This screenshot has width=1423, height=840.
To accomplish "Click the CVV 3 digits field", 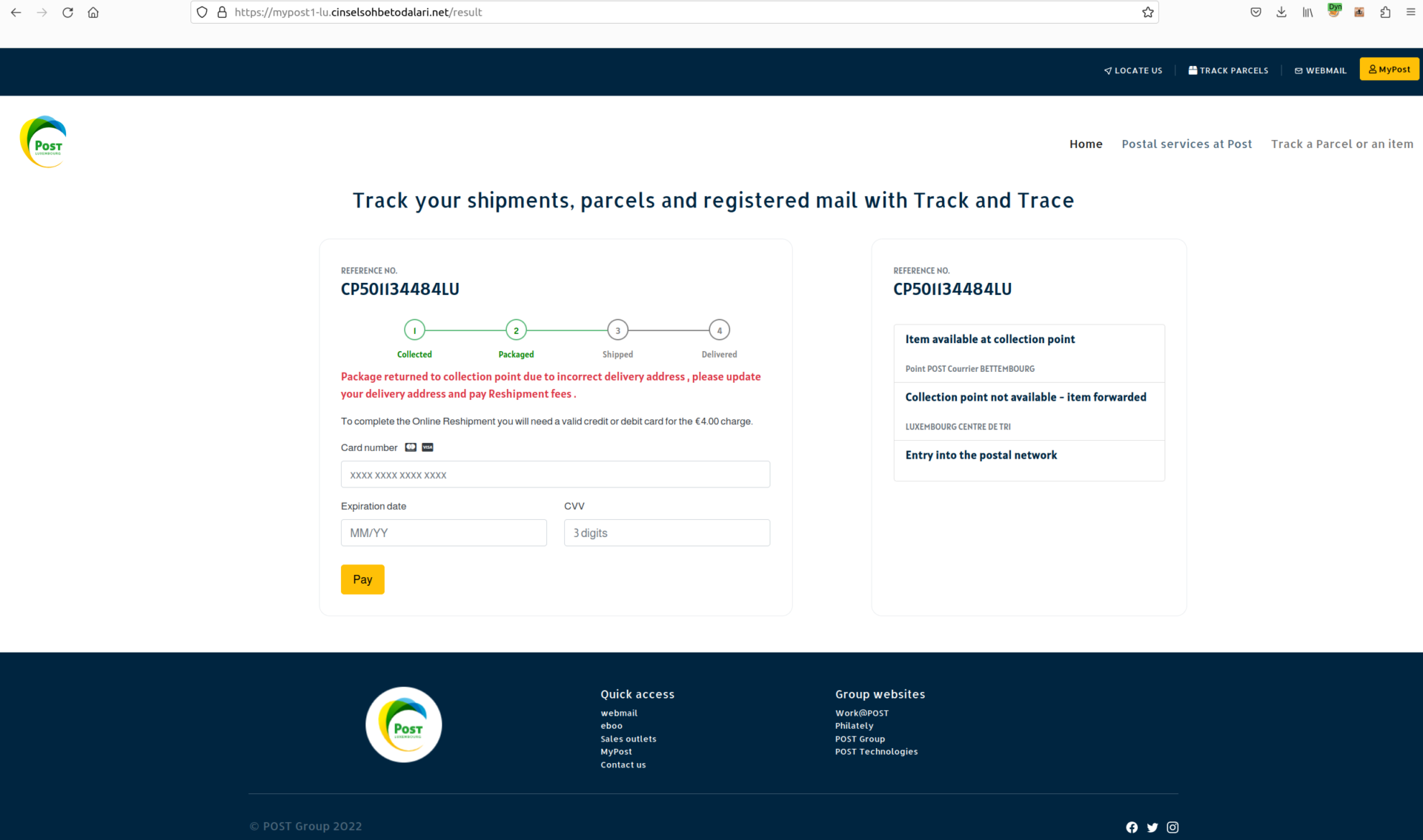I will click(x=666, y=532).
